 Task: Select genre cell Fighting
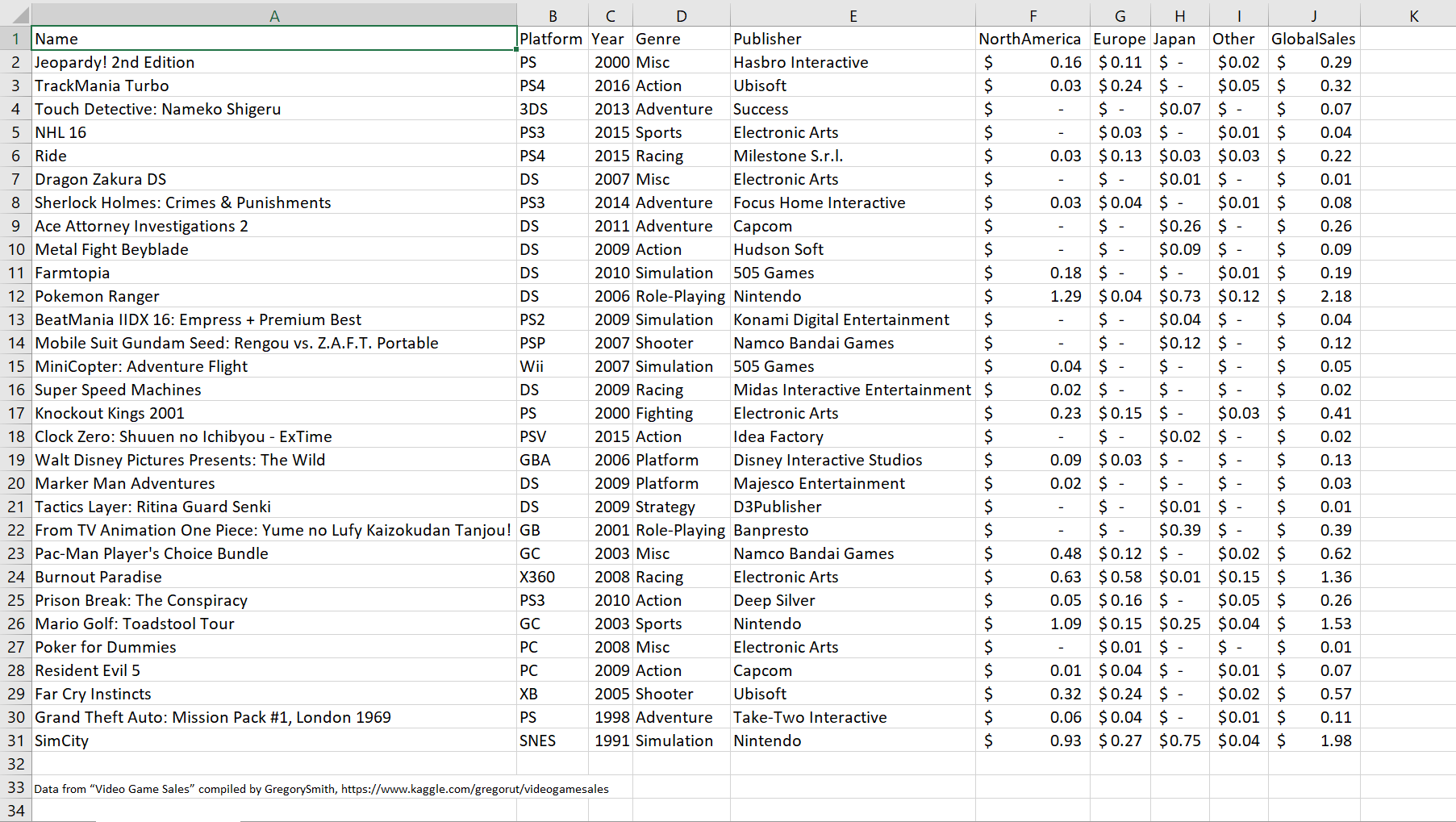point(682,413)
